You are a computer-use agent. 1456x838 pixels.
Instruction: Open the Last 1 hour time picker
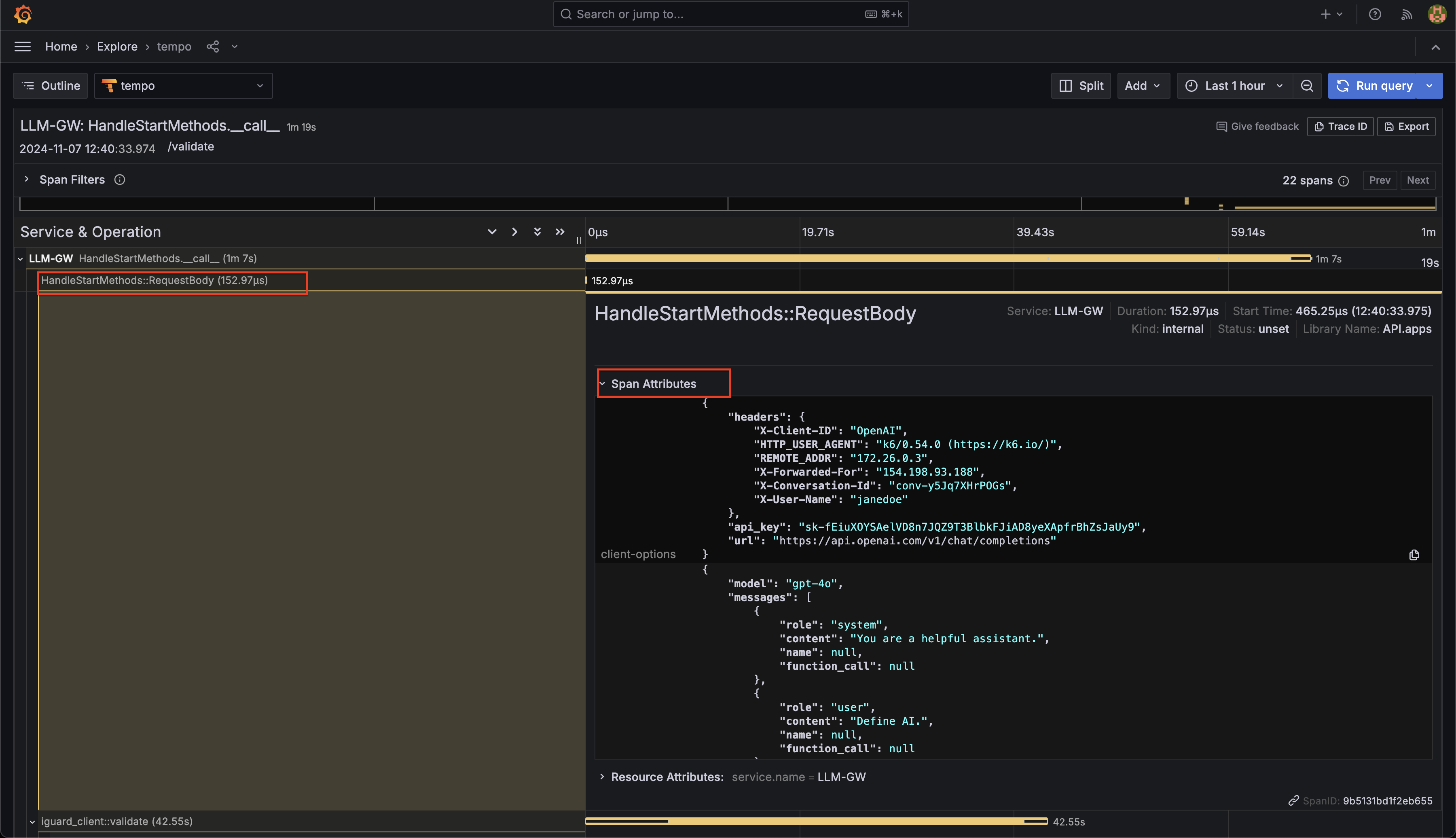(x=1234, y=86)
